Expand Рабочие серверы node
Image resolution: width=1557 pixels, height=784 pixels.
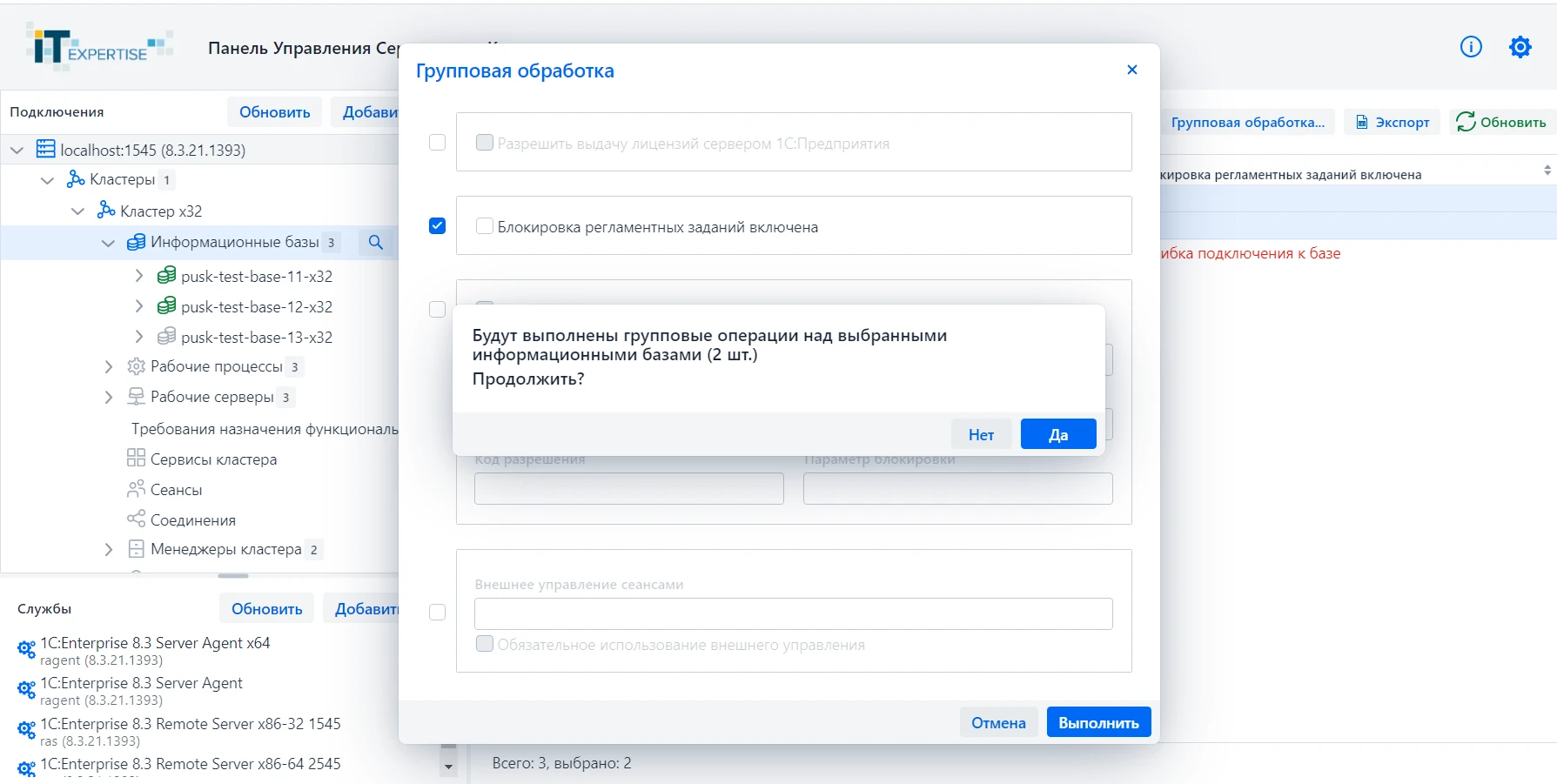(108, 397)
